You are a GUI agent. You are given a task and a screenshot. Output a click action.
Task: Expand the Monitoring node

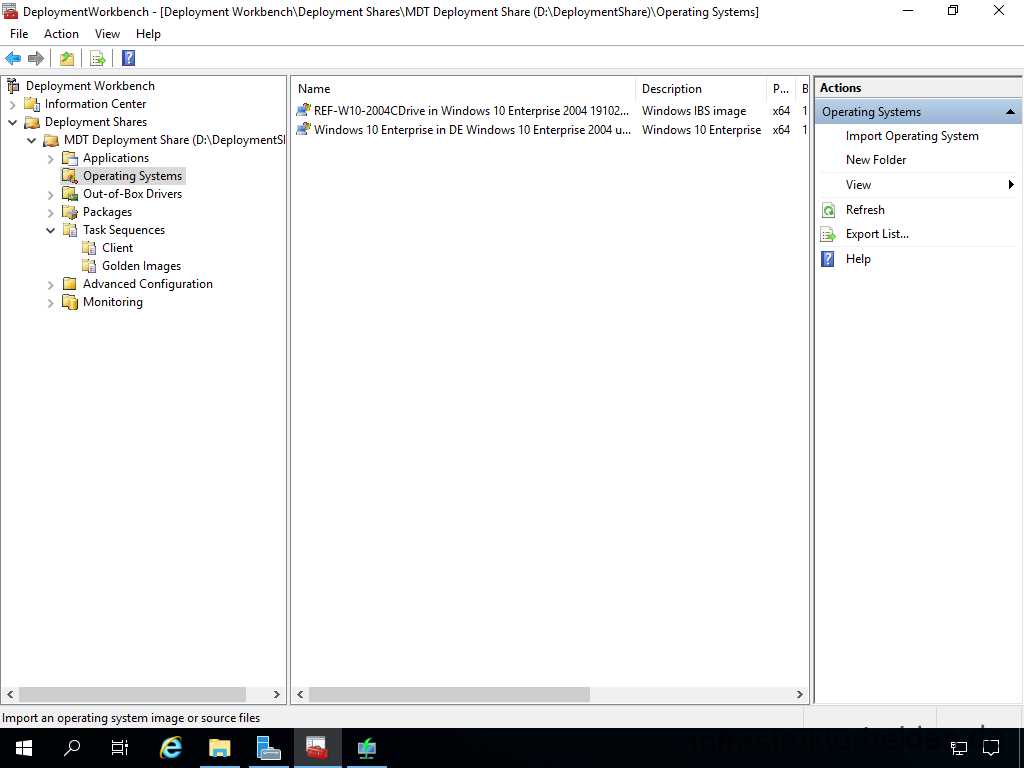point(50,302)
